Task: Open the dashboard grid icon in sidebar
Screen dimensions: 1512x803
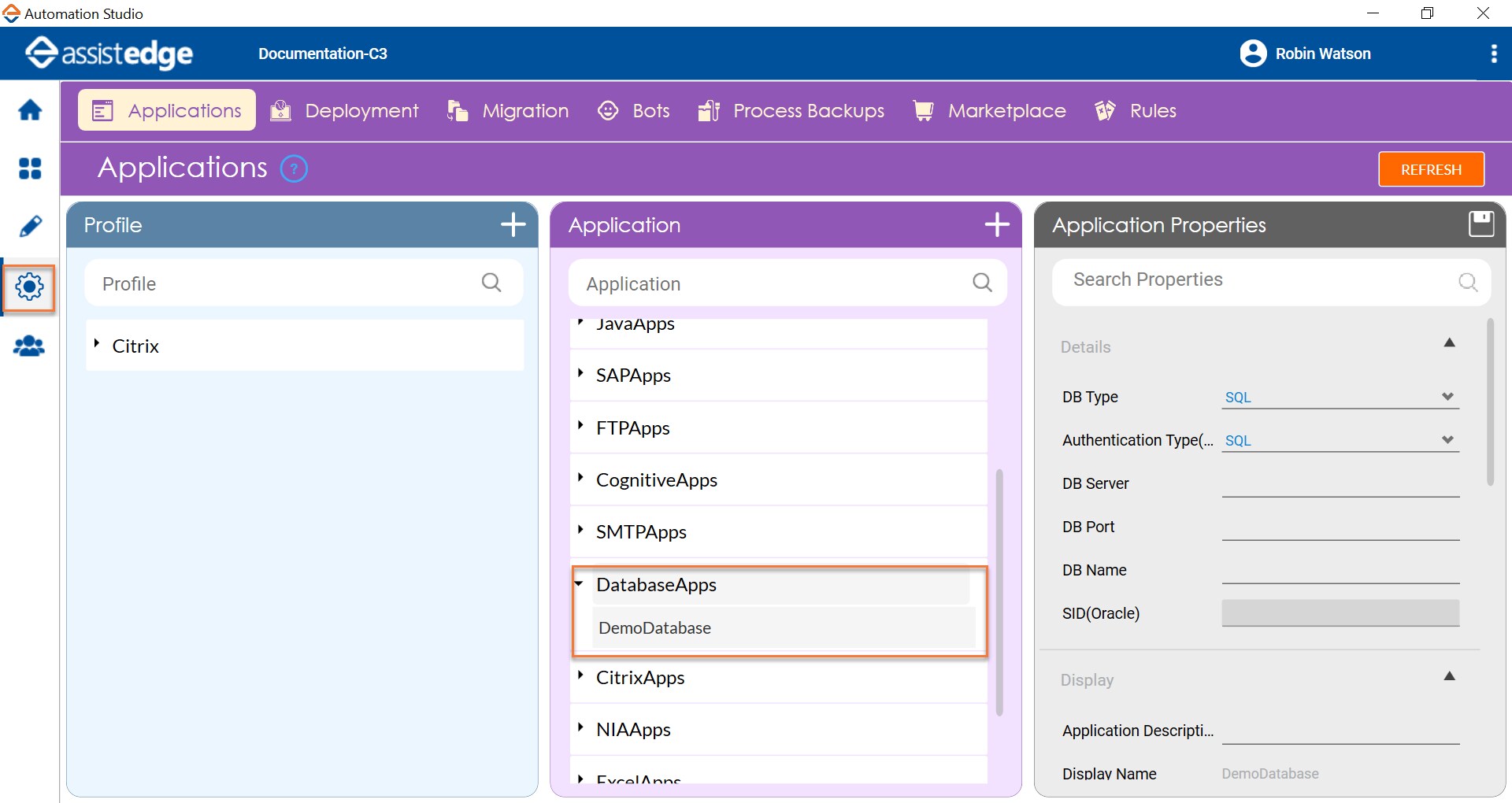Action: coord(30,168)
